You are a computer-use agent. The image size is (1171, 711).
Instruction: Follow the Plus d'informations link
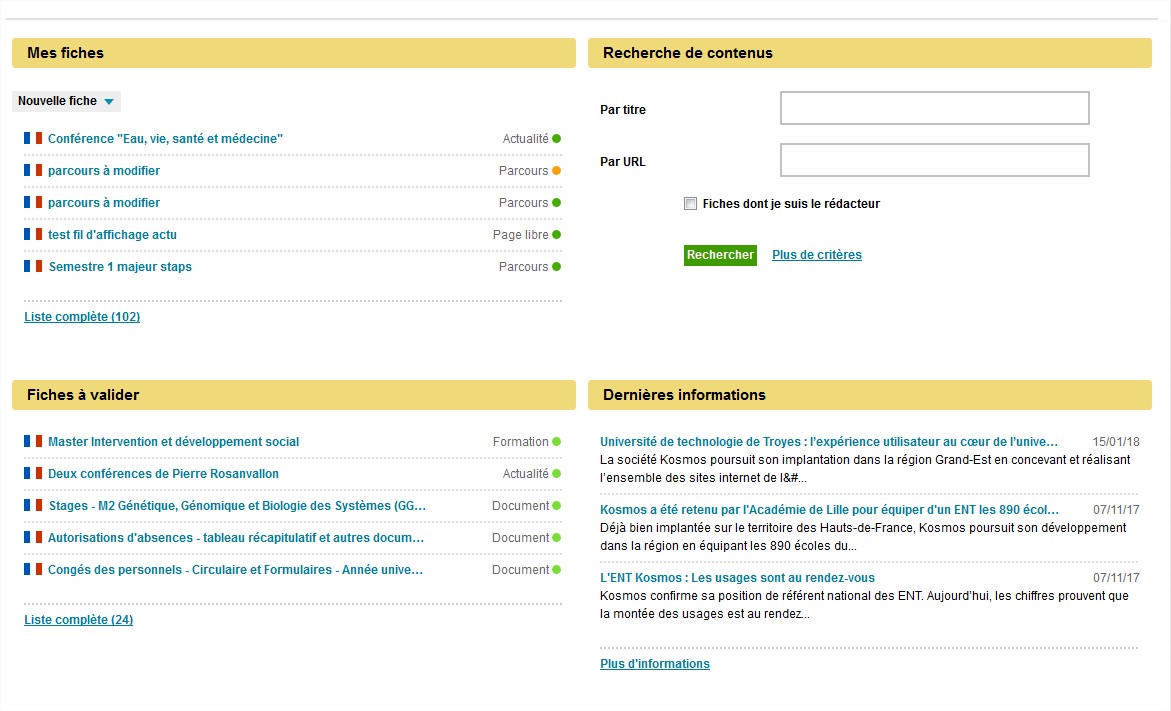[655, 664]
